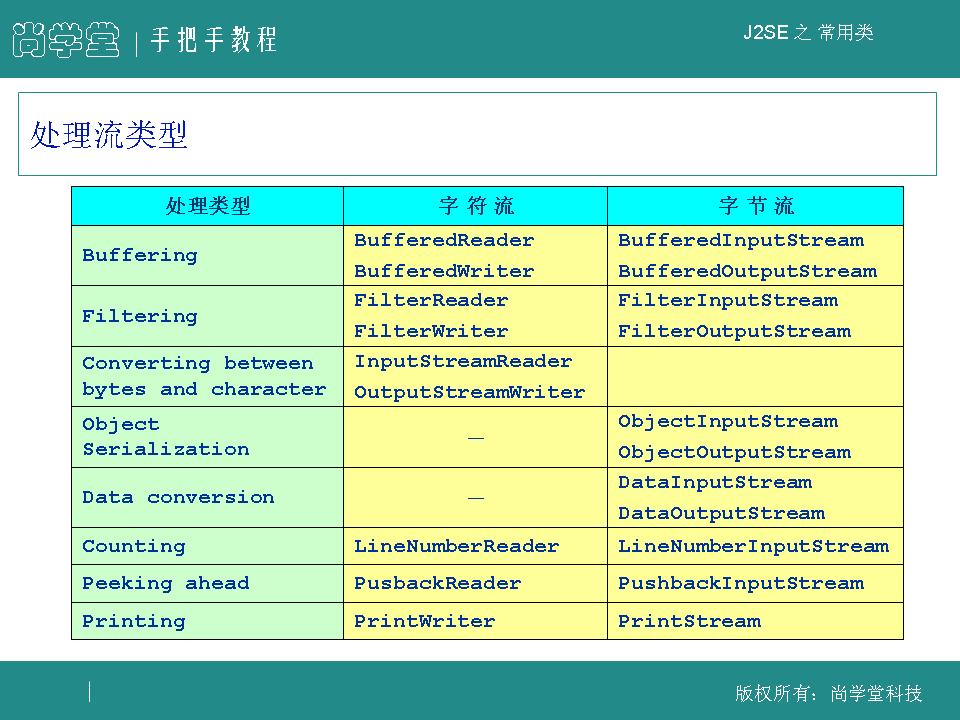Click the 尚学堂 logo in header
The image size is (960, 720).
(x=66, y=40)
